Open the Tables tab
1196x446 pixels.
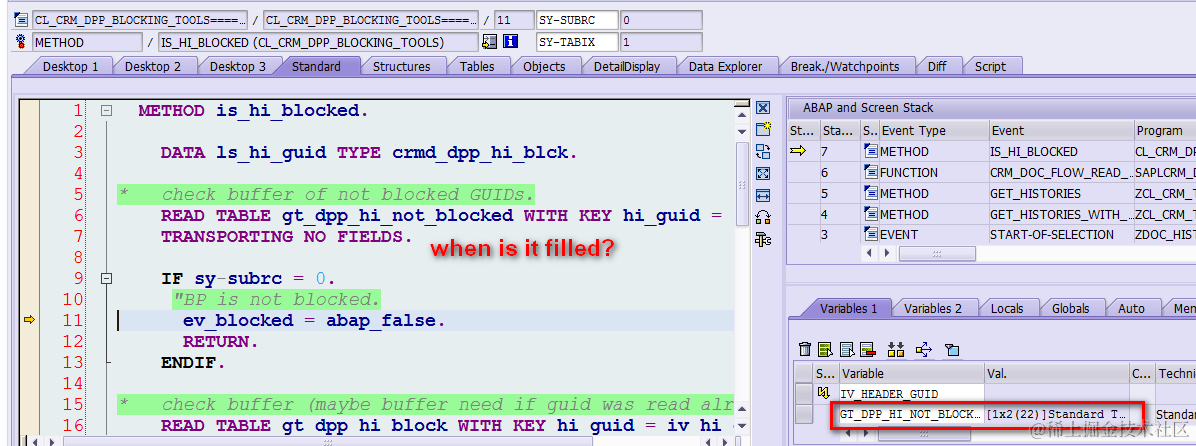(x=476, y=66)
